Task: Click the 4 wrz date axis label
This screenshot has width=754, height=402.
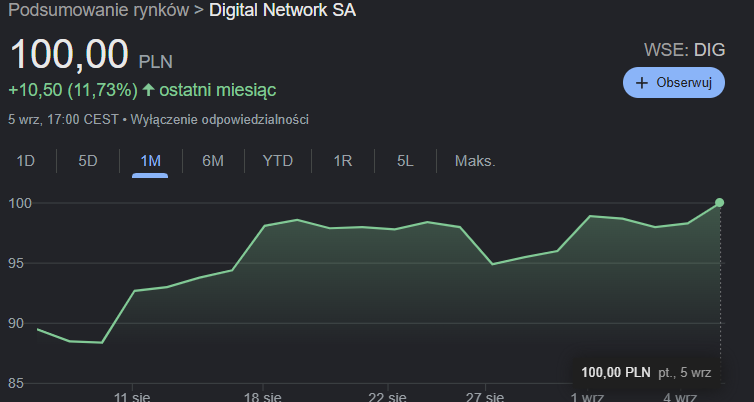Action: [x=679, y=397]
